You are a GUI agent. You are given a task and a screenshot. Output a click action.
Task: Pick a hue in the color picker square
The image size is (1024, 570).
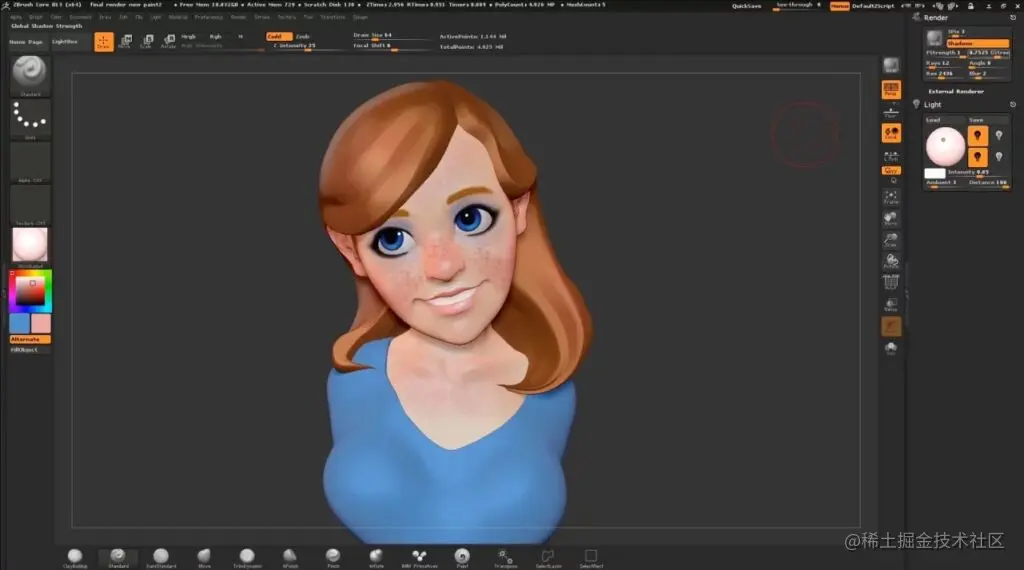(x=31, y=291)
